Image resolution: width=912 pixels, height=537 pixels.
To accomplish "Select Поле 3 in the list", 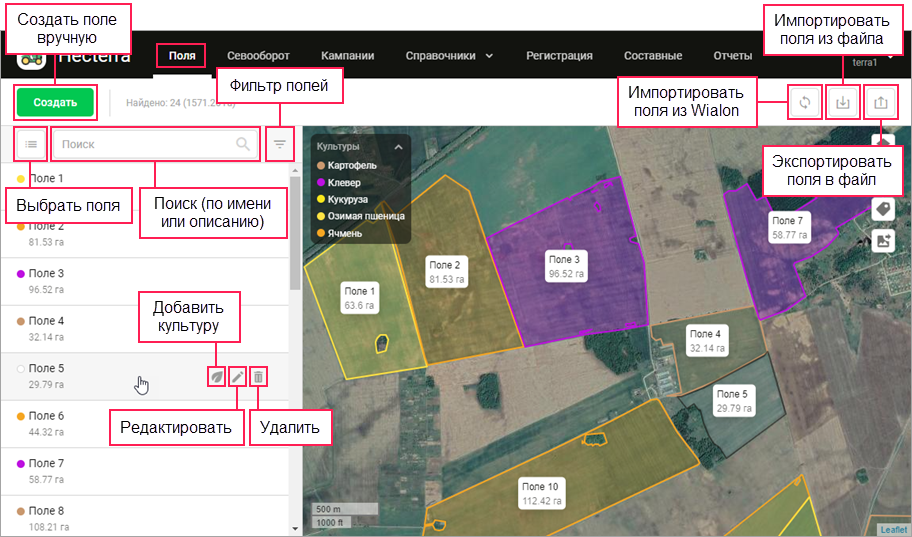I will [144, 281].
